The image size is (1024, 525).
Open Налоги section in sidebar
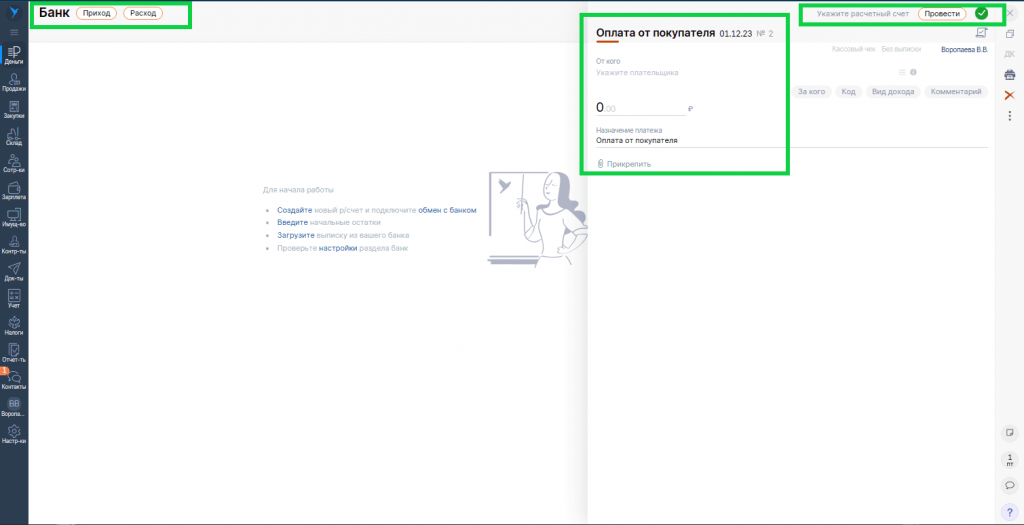coord(14,325)
